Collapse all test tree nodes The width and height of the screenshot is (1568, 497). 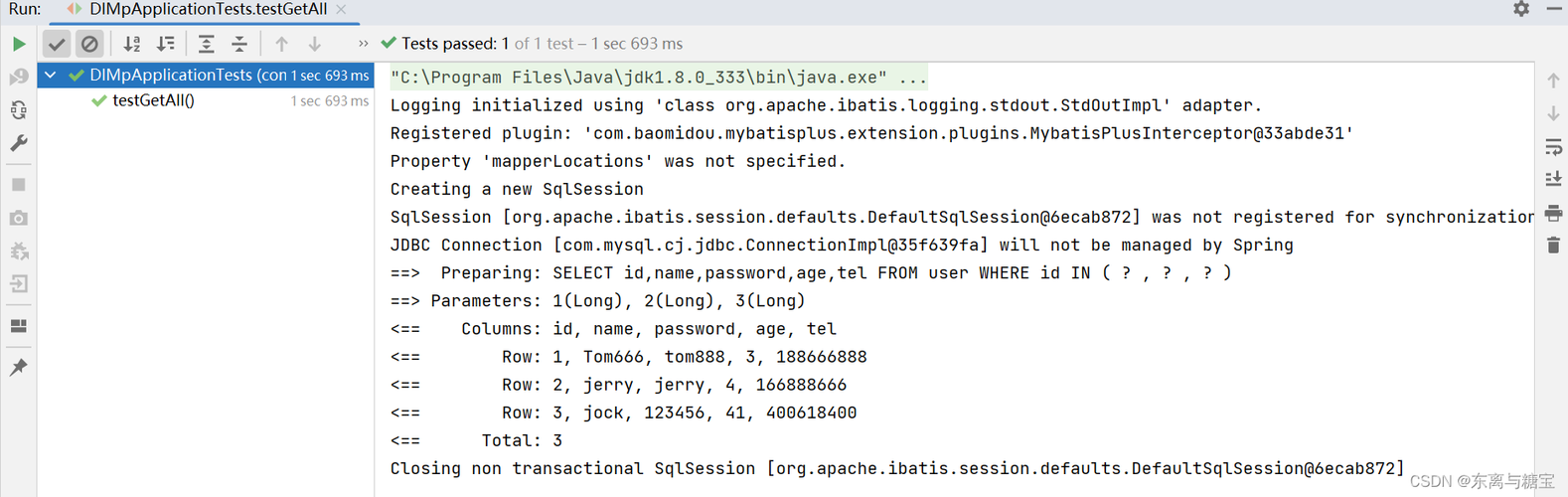239,44
